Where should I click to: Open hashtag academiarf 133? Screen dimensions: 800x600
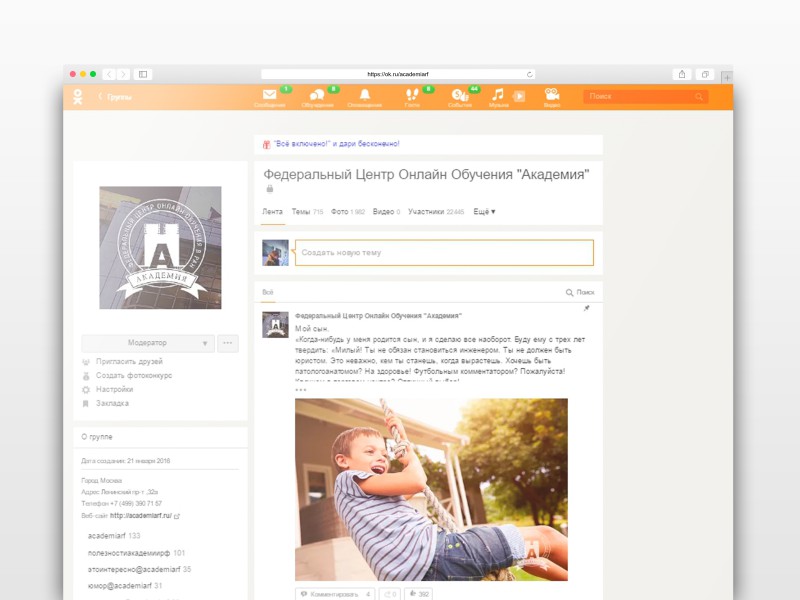114,536
